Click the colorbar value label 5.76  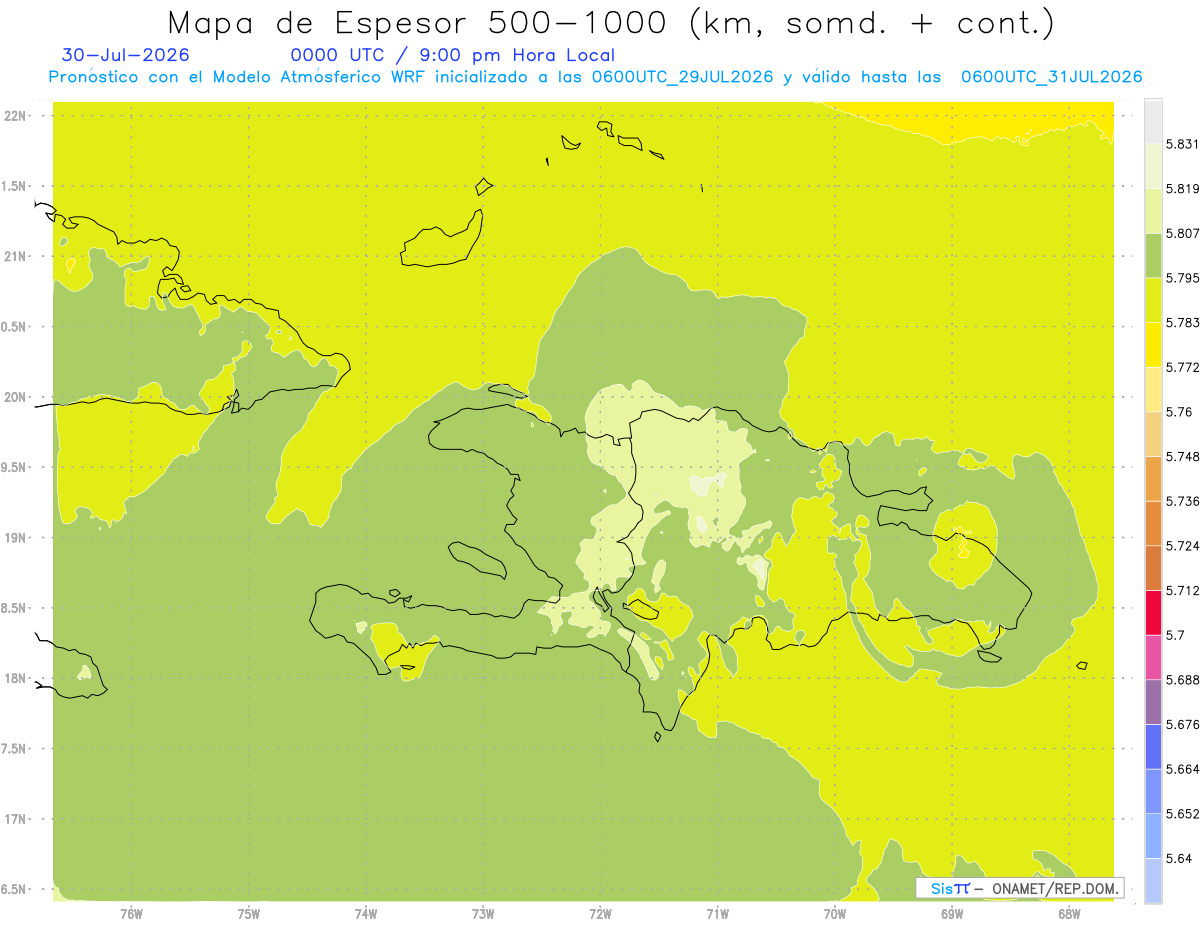click(x=1178, y=411)
